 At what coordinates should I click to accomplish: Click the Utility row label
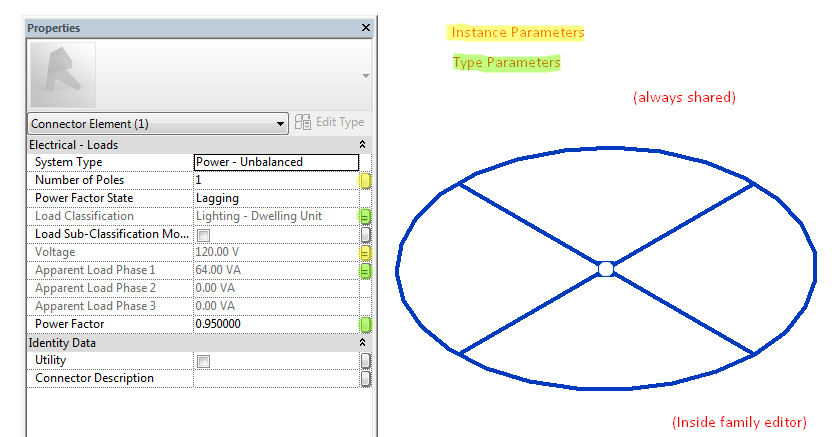click(x=50, y=360)
